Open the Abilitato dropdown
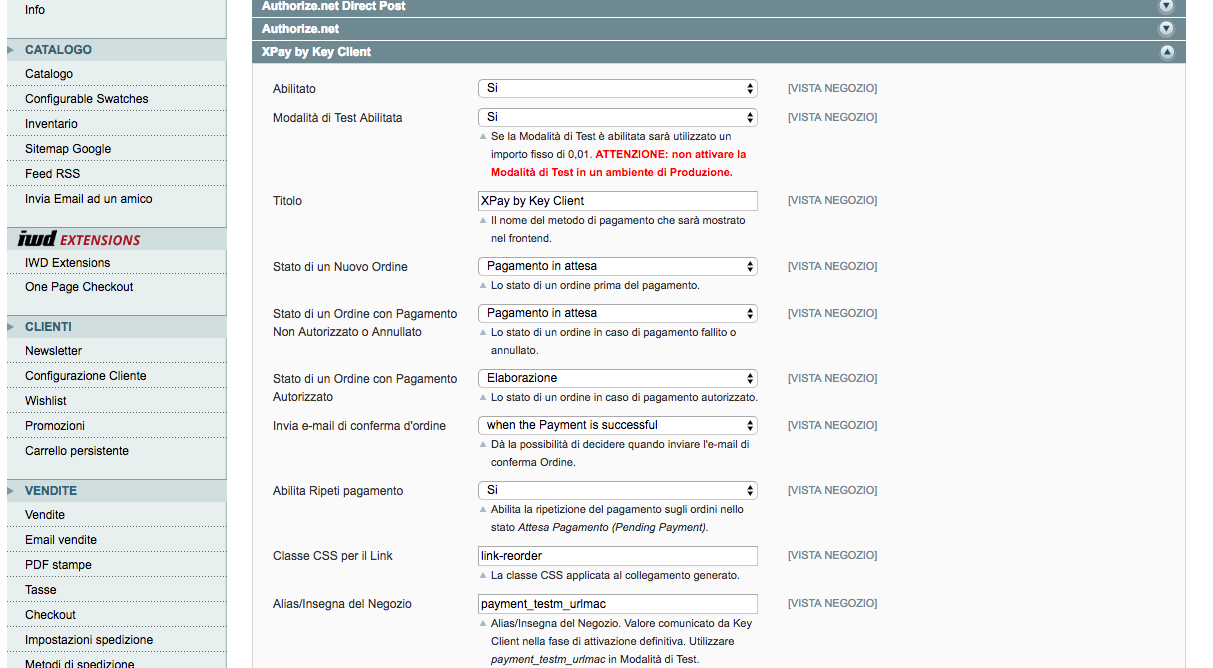 tap(618, 89)
